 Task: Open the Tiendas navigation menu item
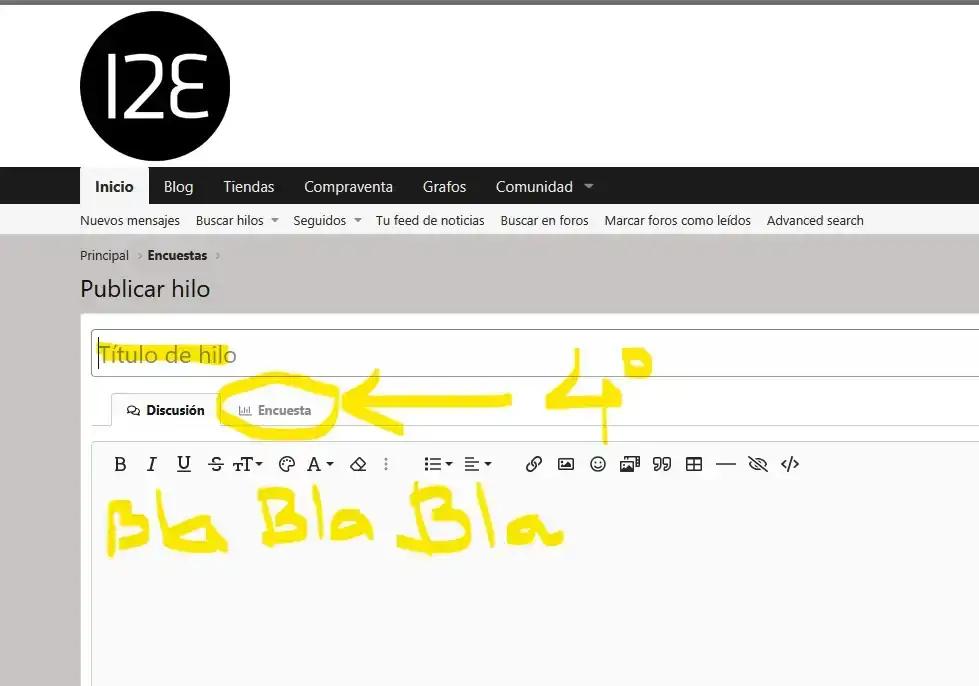coord(248,187)
